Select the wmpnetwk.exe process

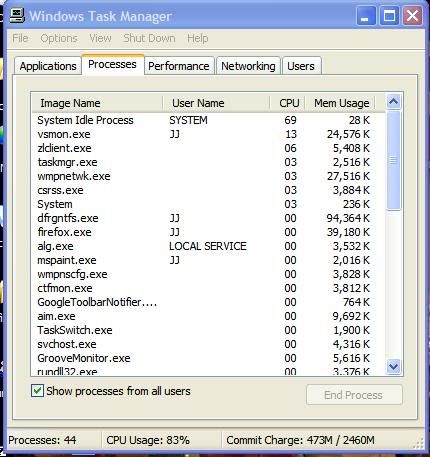(208, 176)
